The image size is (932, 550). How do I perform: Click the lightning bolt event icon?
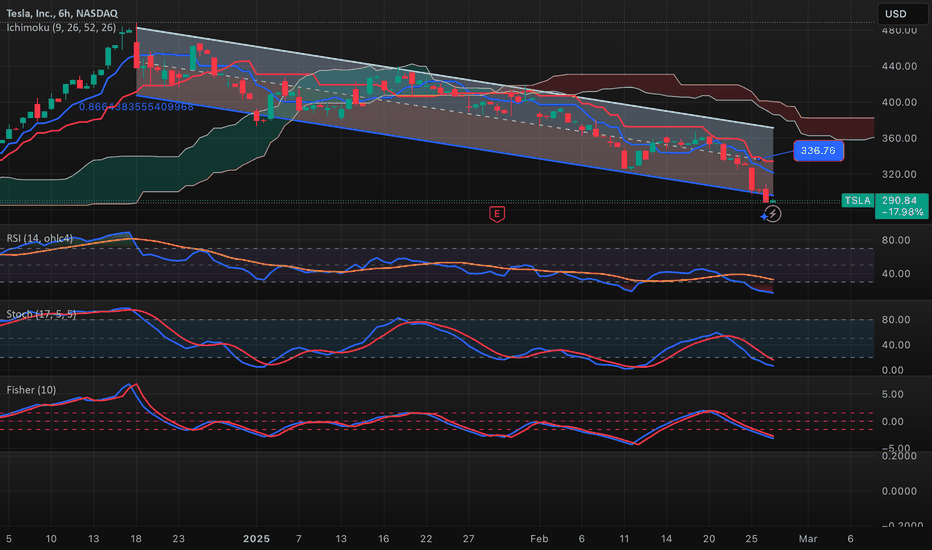click(773, 214)
